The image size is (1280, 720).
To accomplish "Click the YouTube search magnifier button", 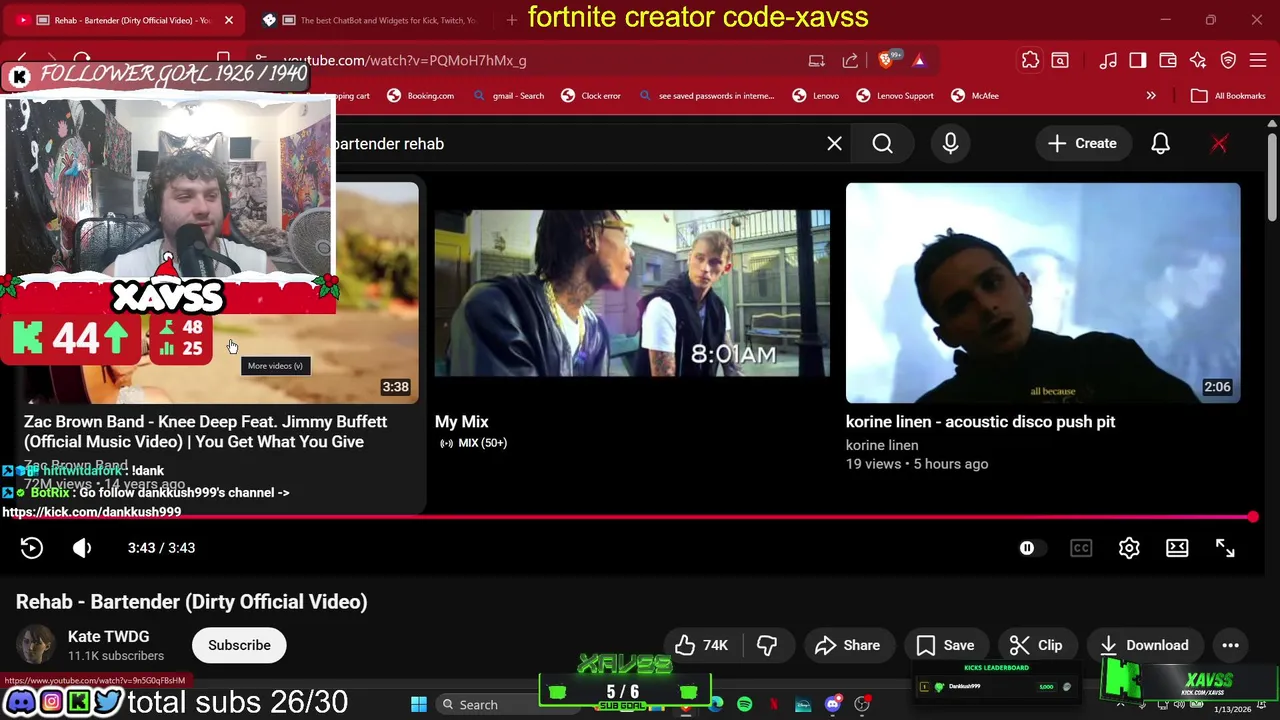I will (883, 144).
